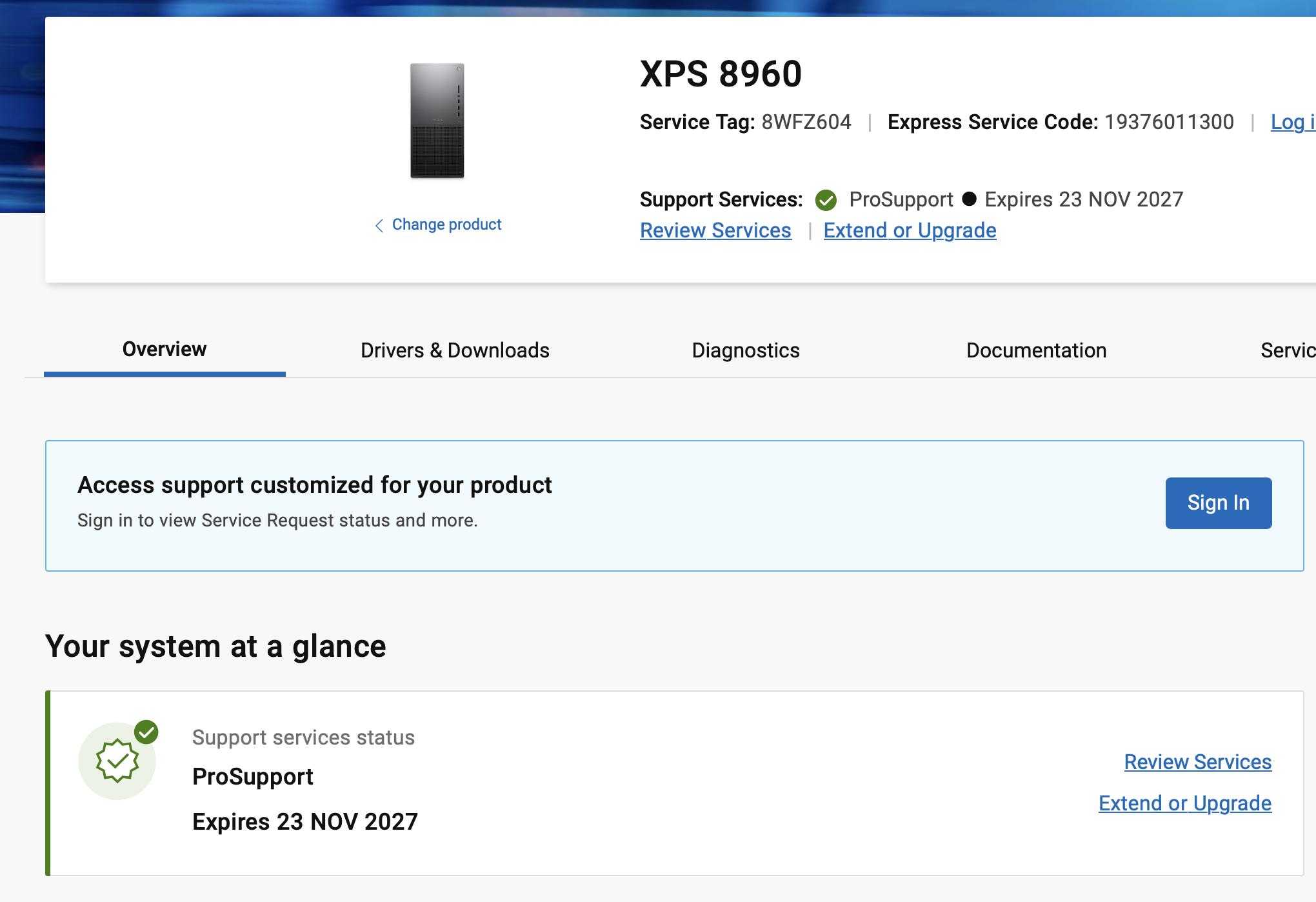The width and height of the screenshot is (1316, 902).
Task: Click green checkmark beside Support Services
Action: pyautogui.click(x=826, y=200)
